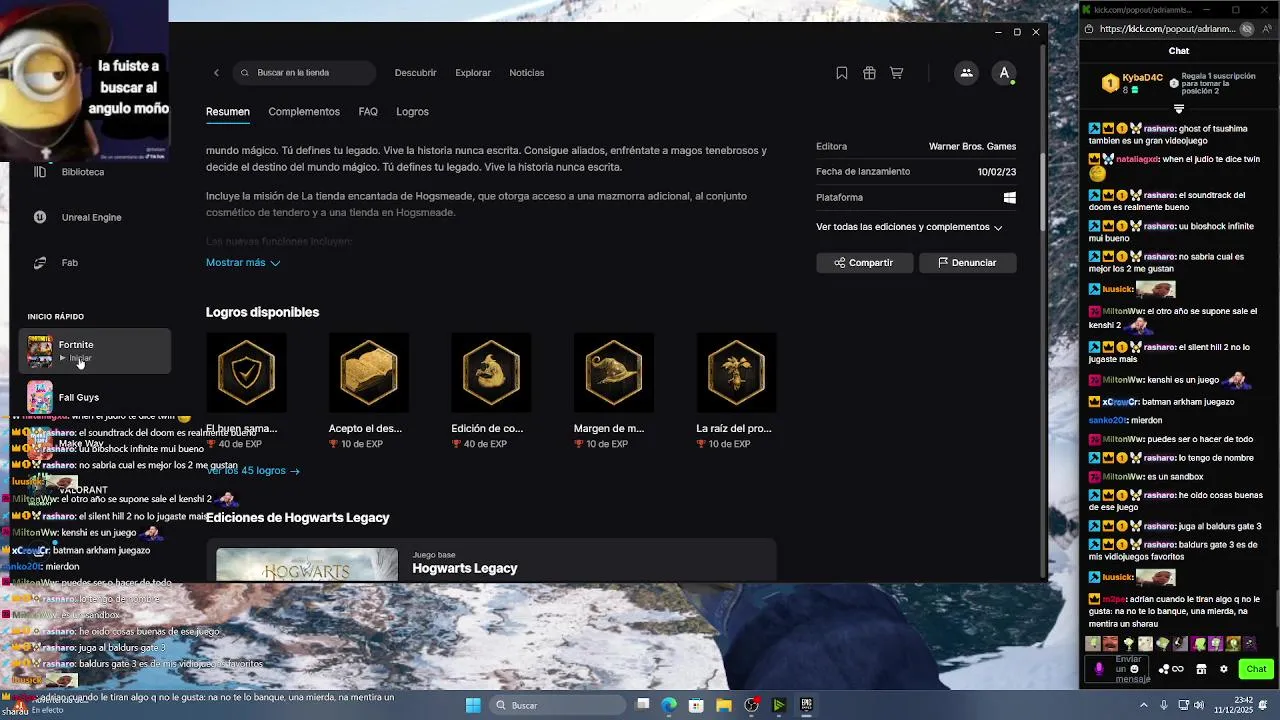The image size is (1280, 720).
Task: Switch to the Logros tab
Action: (412, 112)
